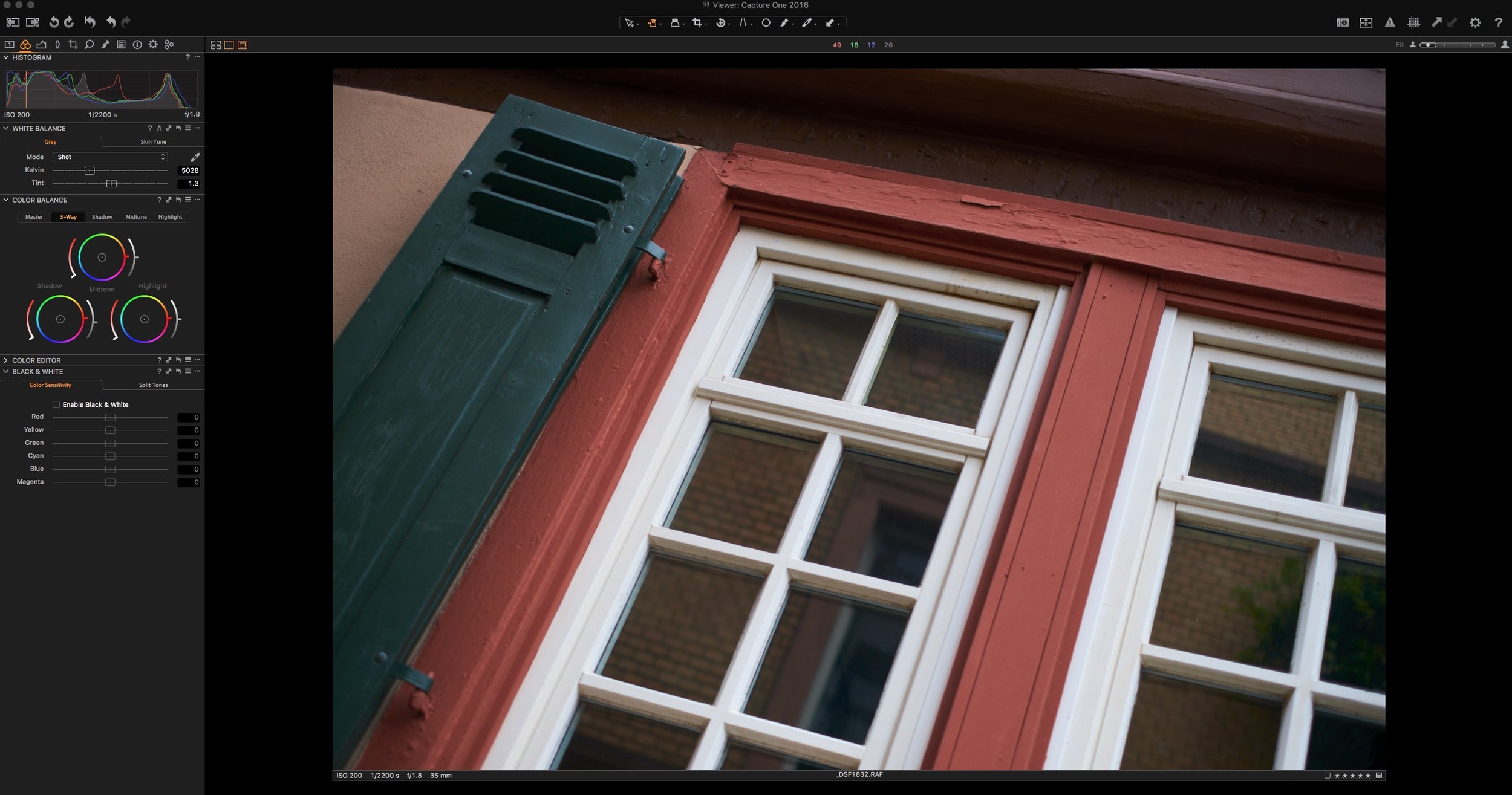
Task: Select the Shadow color balance tab
Action: click(102, 216)
